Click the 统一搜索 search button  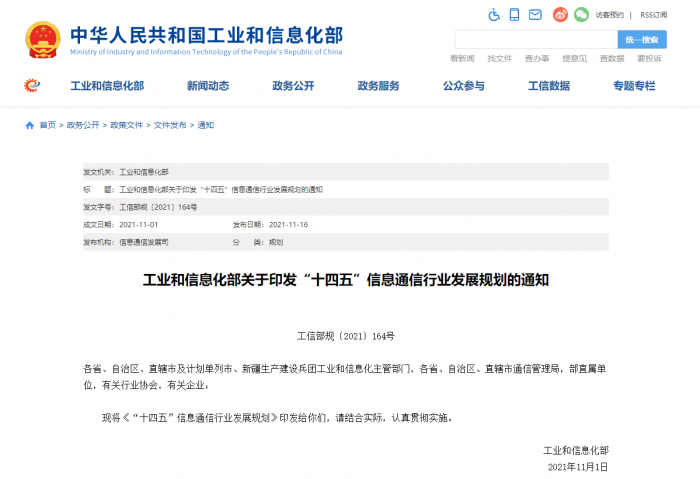pos(642,40)
